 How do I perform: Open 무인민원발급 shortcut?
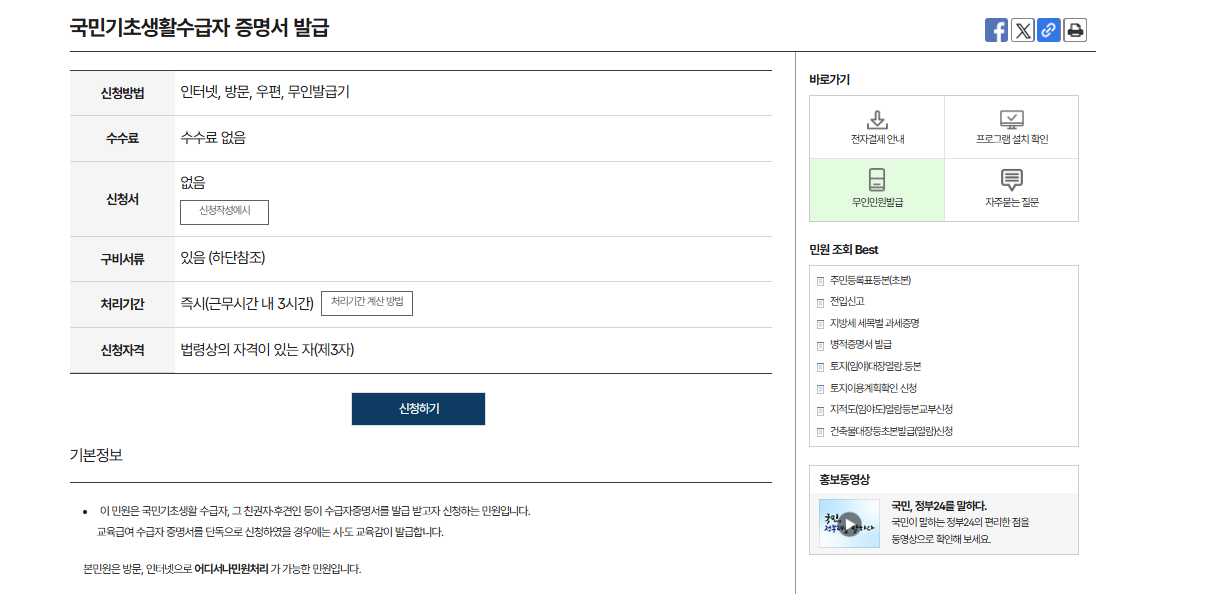(x=877, y=190)
